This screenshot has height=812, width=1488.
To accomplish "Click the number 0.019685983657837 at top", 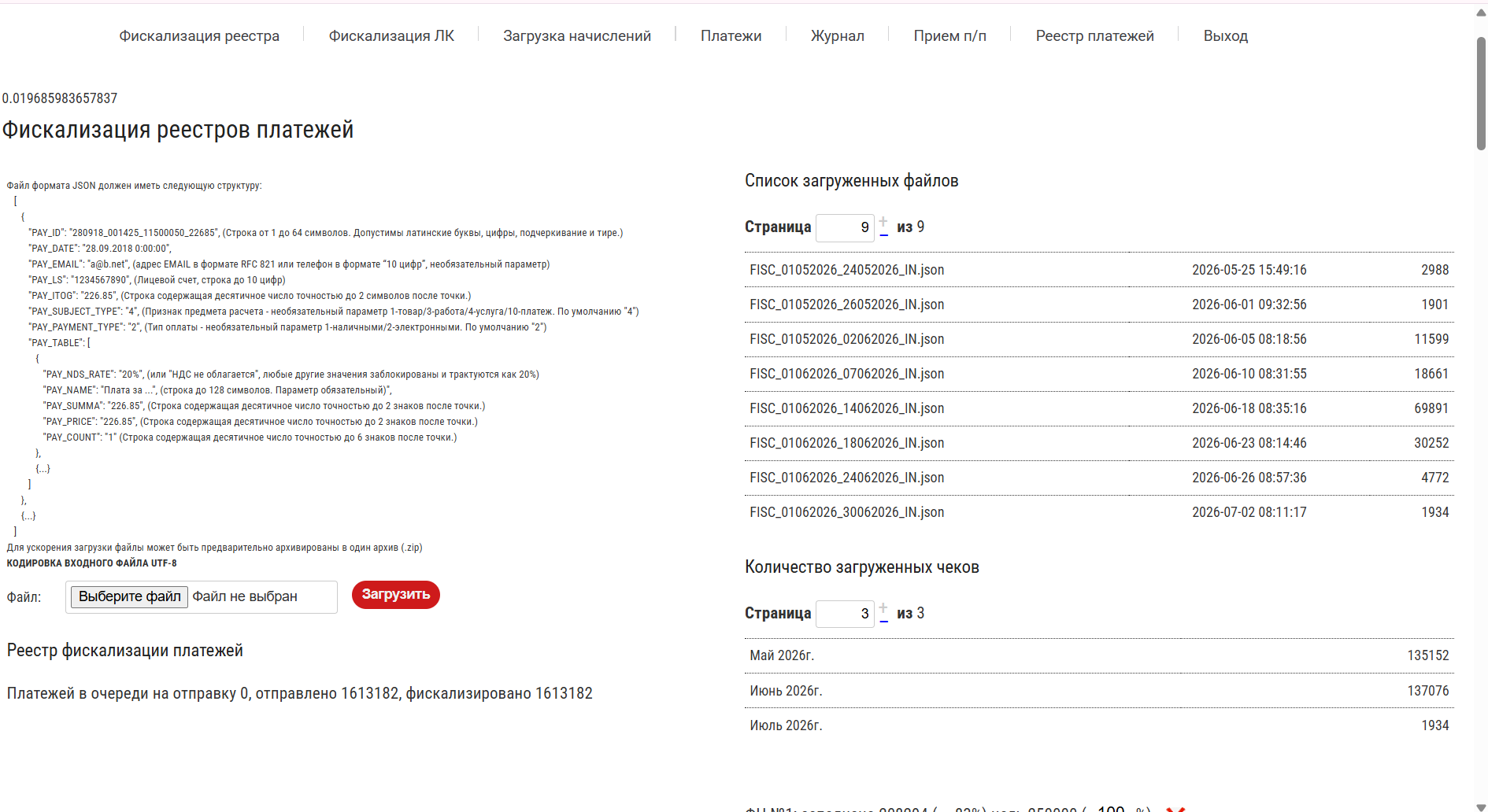I will click(x=60, y=98).
